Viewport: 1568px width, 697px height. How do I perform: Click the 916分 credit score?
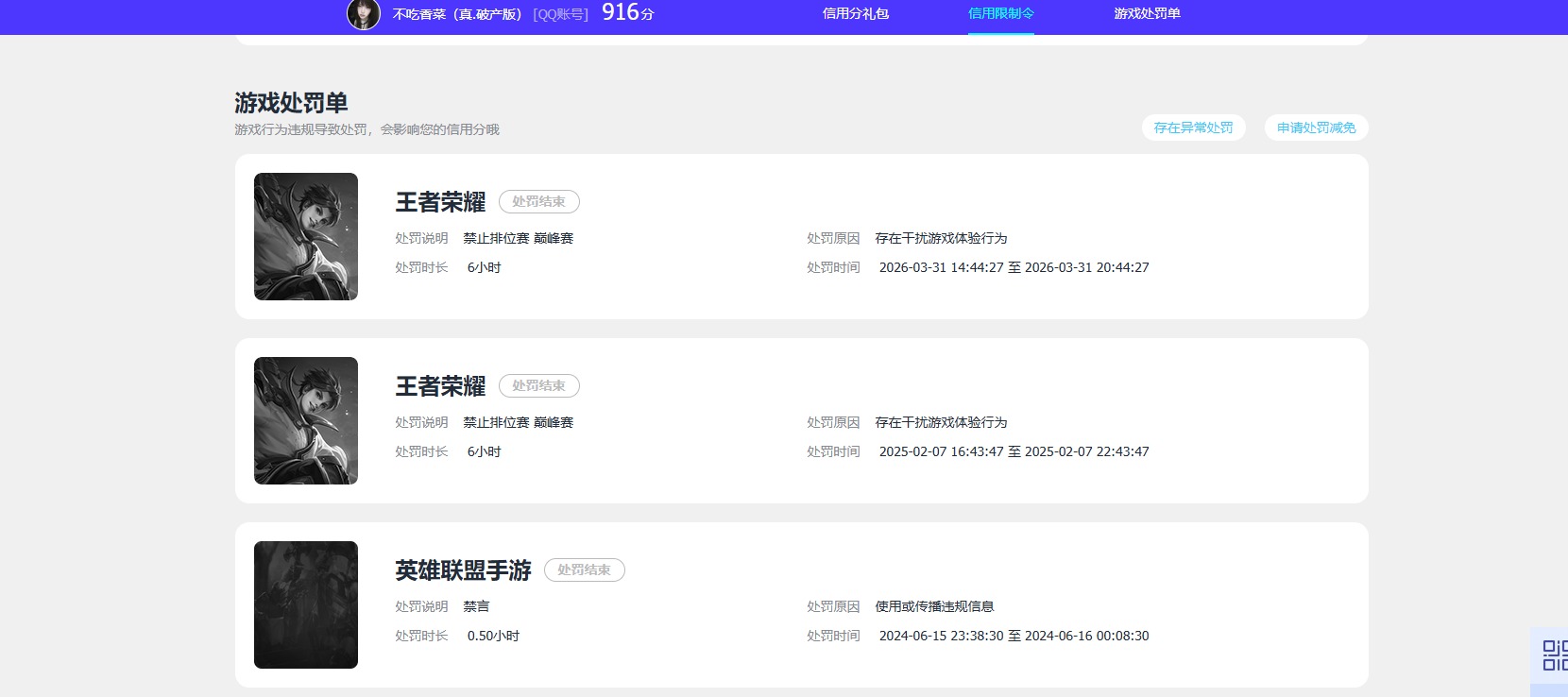tap(628, 12)
